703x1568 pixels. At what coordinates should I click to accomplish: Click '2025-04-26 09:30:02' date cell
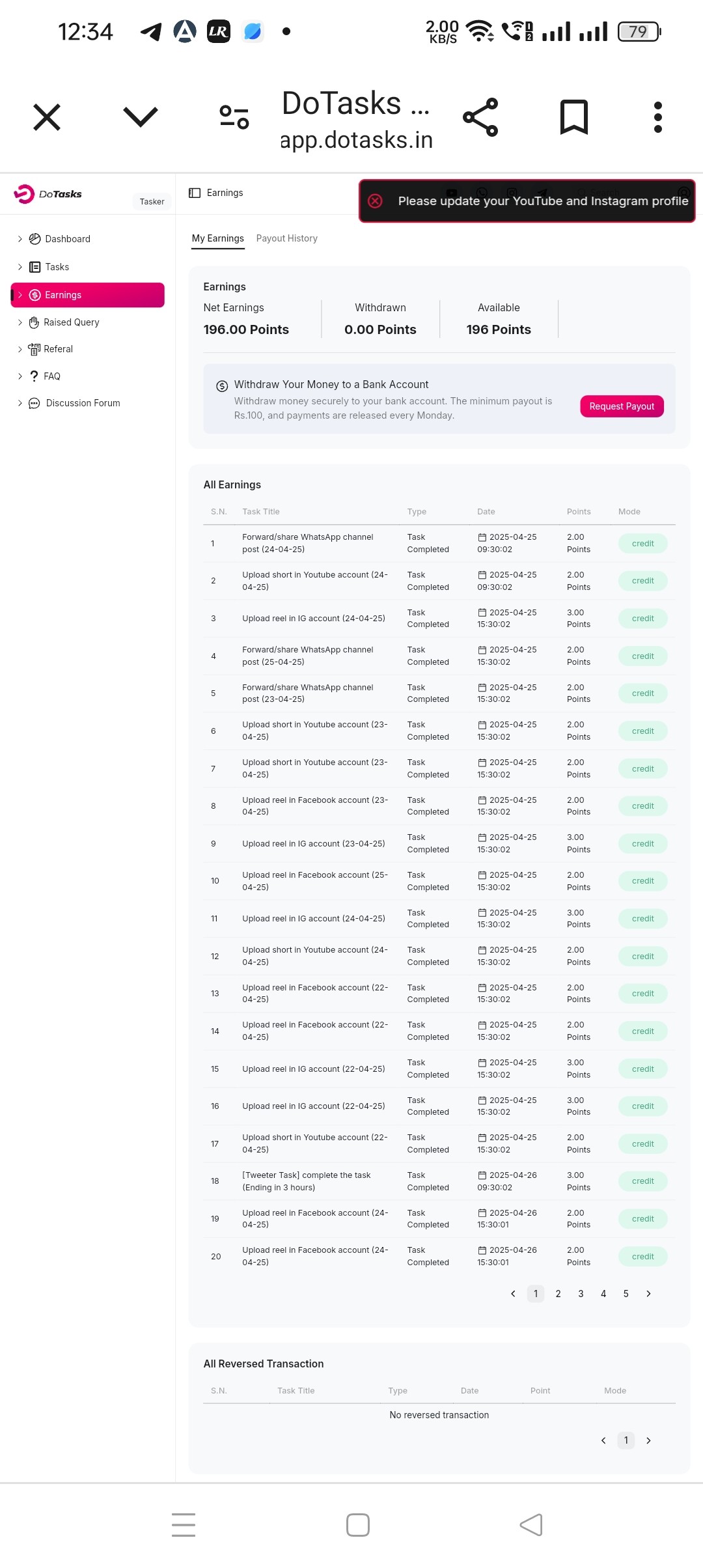tap(507, 1181)
